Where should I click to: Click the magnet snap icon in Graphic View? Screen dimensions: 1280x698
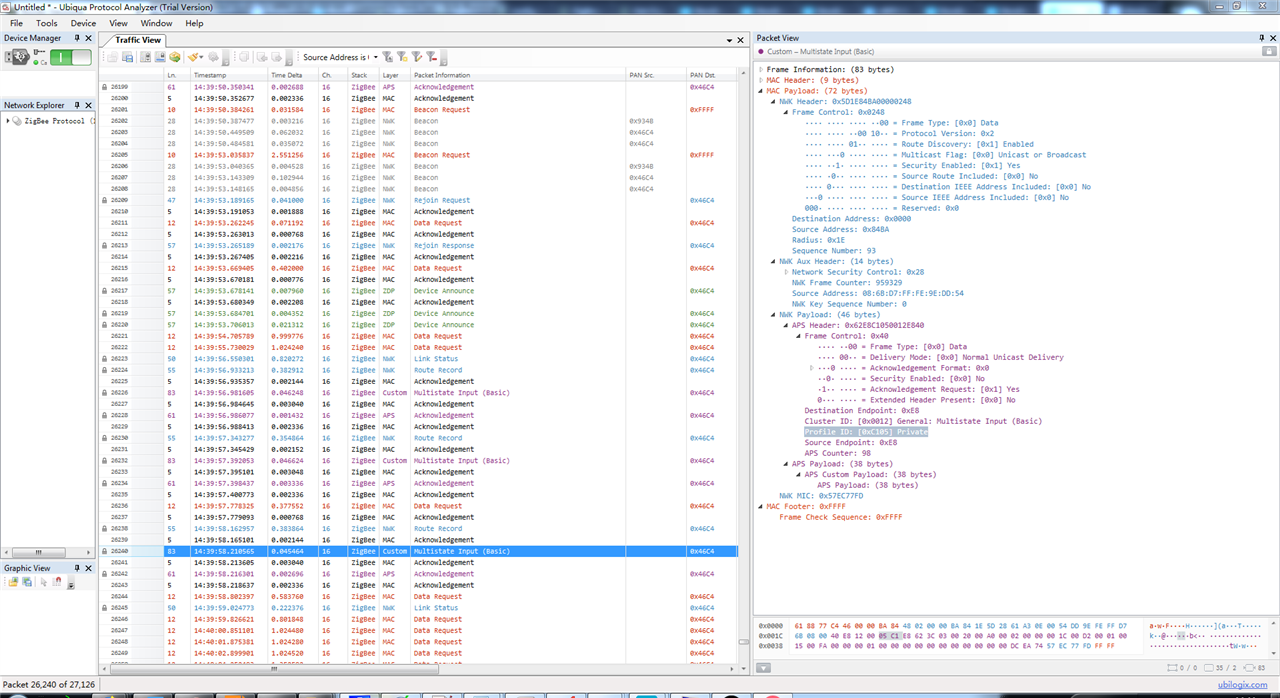pyautogui.click(x=57, y=582)
